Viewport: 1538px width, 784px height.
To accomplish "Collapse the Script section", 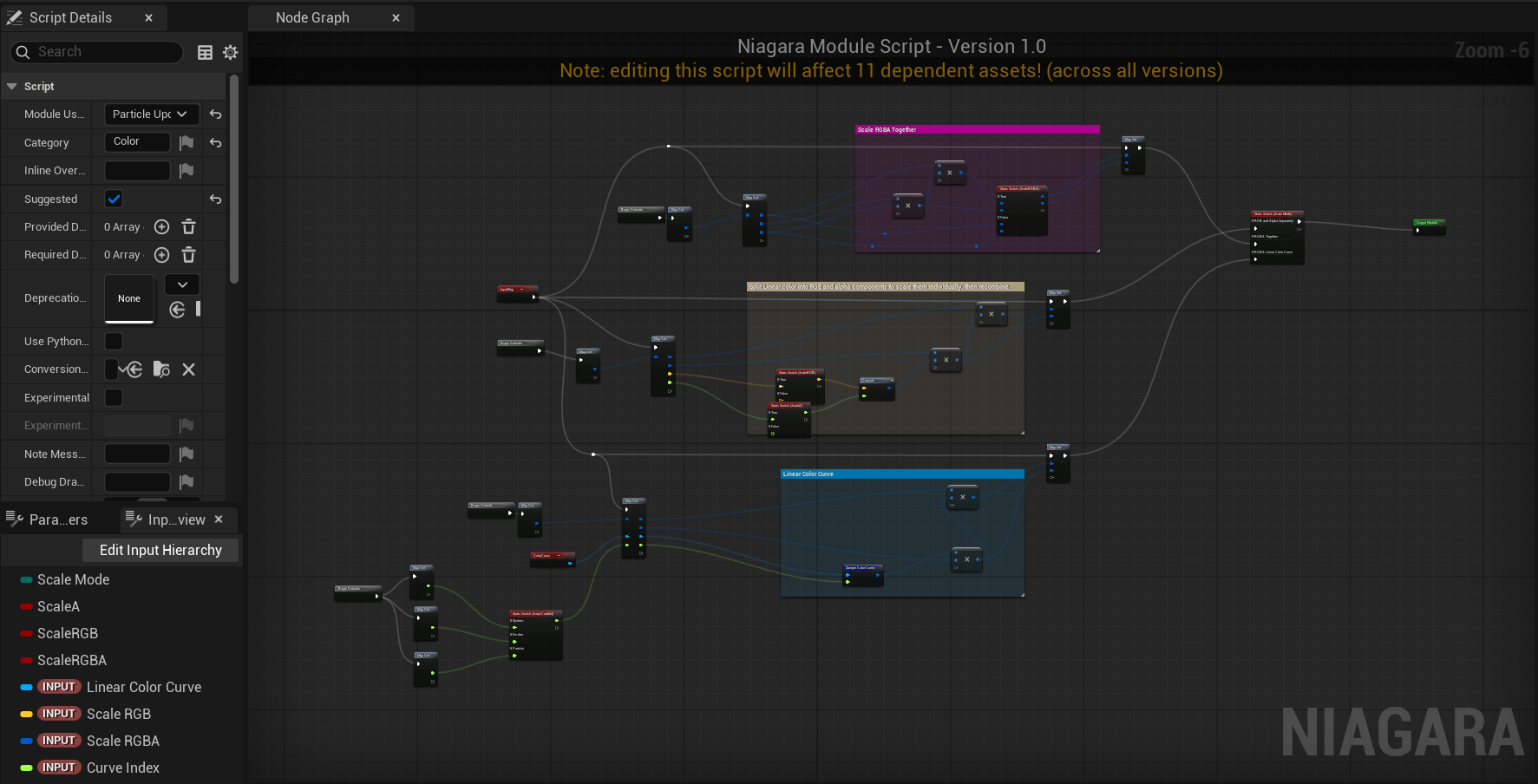I will 12,87.
